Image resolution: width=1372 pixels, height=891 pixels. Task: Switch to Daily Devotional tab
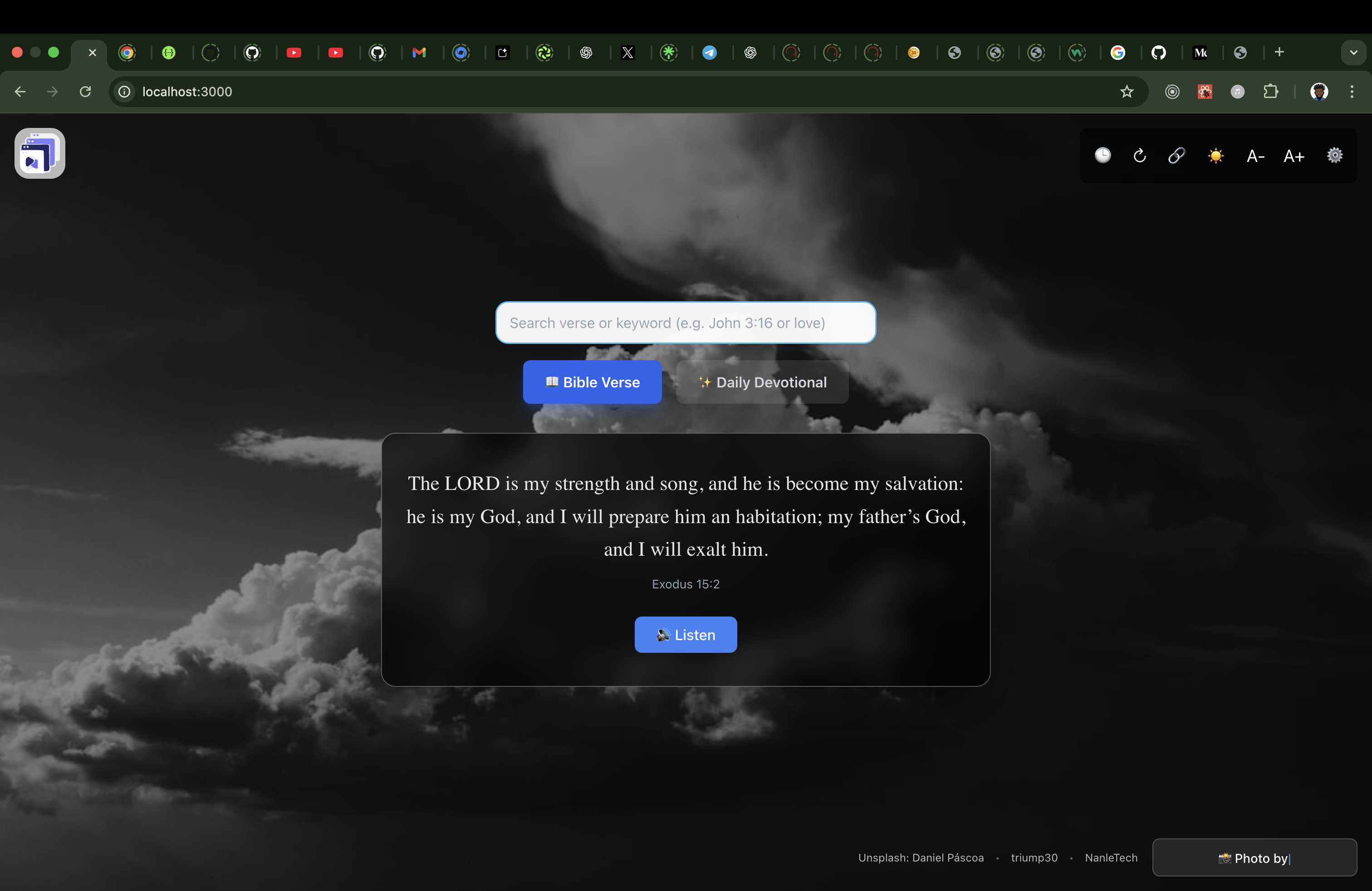(x=762, y=382)
